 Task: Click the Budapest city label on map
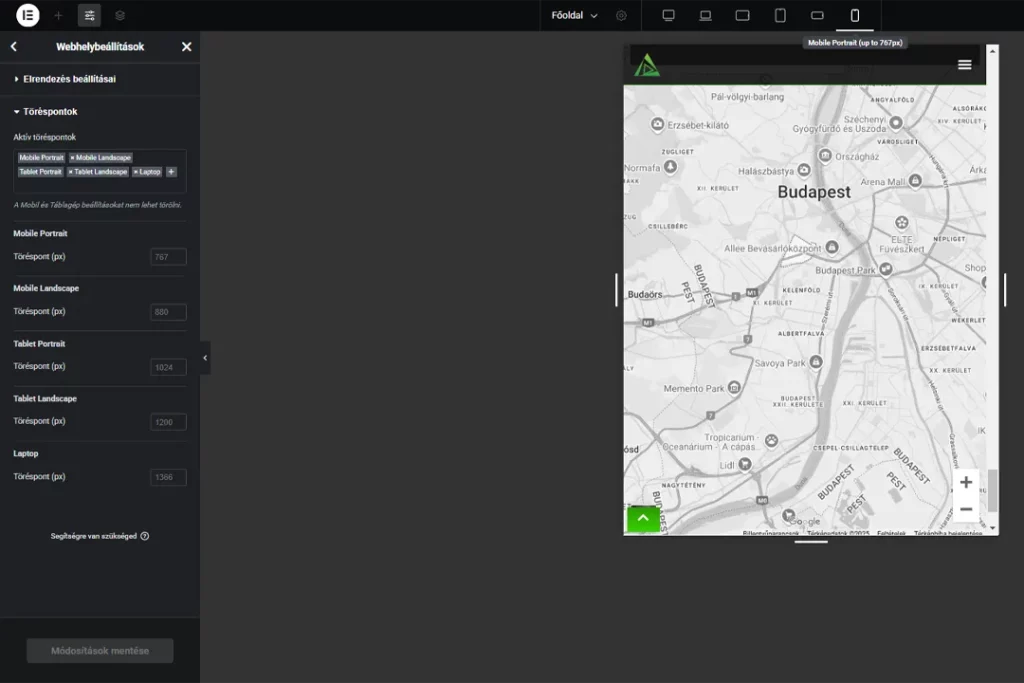point(814,192)
